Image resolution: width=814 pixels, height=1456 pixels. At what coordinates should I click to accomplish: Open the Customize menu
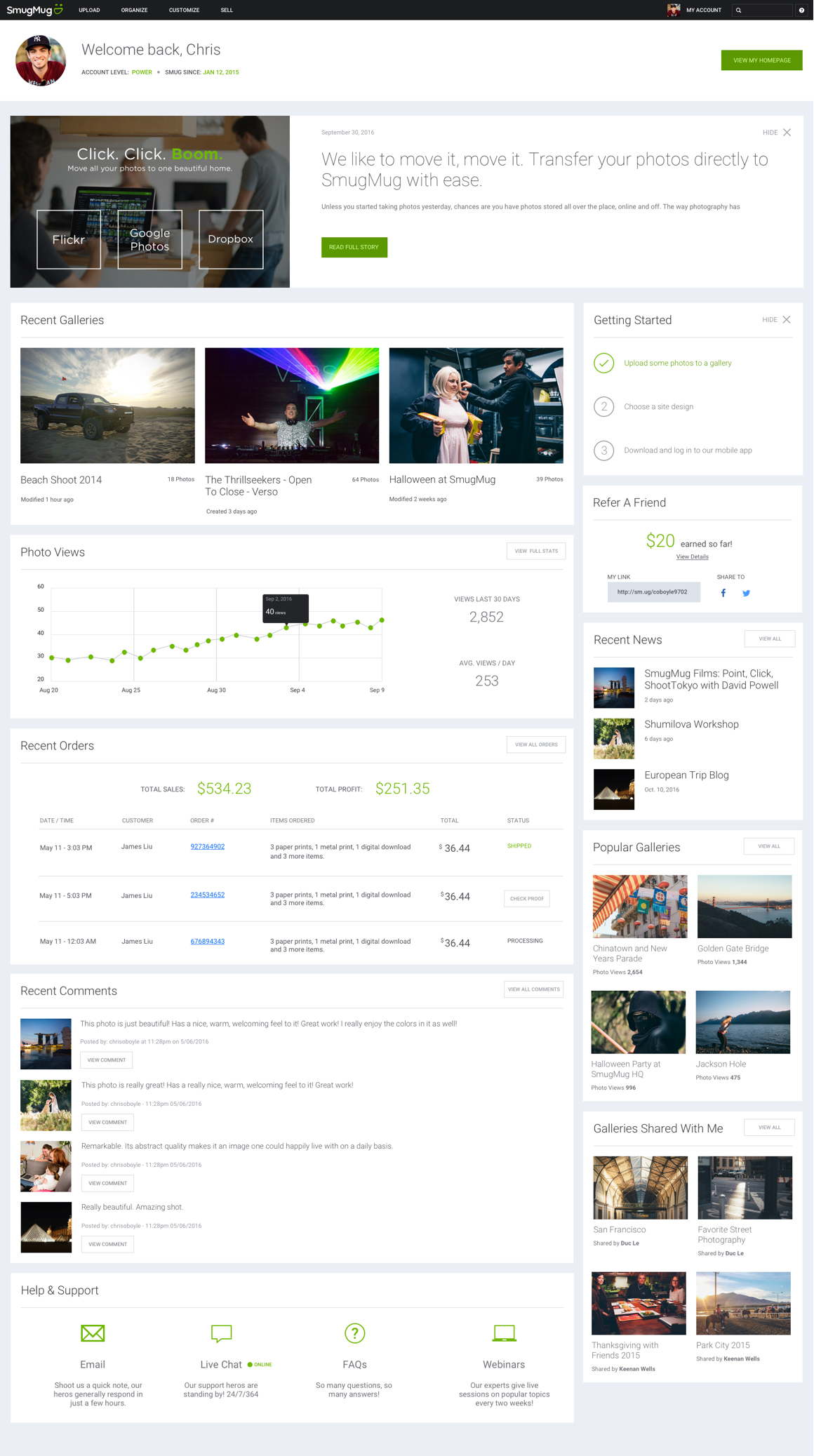tap(184, 11)
